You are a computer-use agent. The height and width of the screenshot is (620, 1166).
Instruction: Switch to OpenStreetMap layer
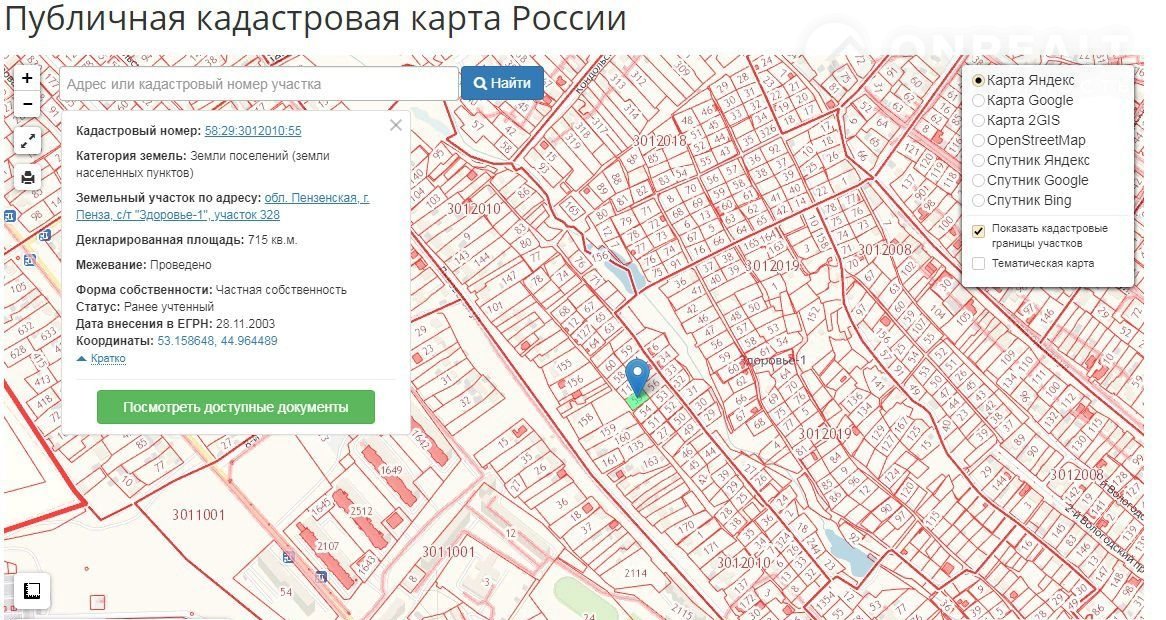point(979,140)
